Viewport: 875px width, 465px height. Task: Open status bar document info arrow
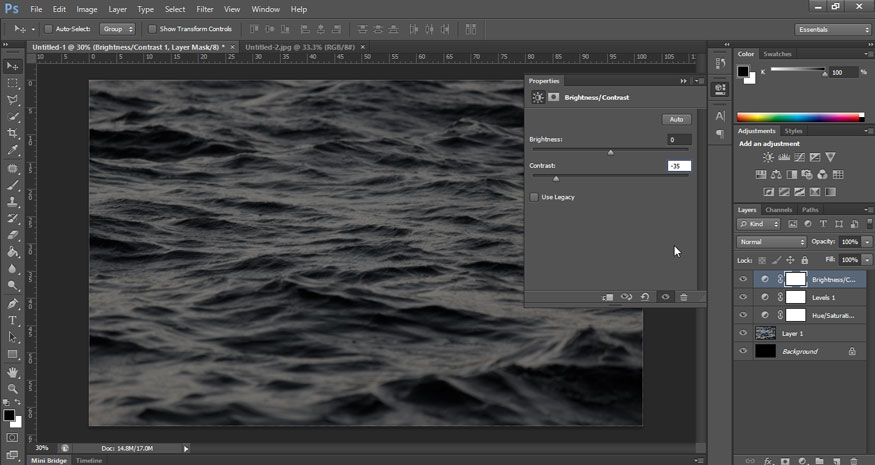point(186,448)
